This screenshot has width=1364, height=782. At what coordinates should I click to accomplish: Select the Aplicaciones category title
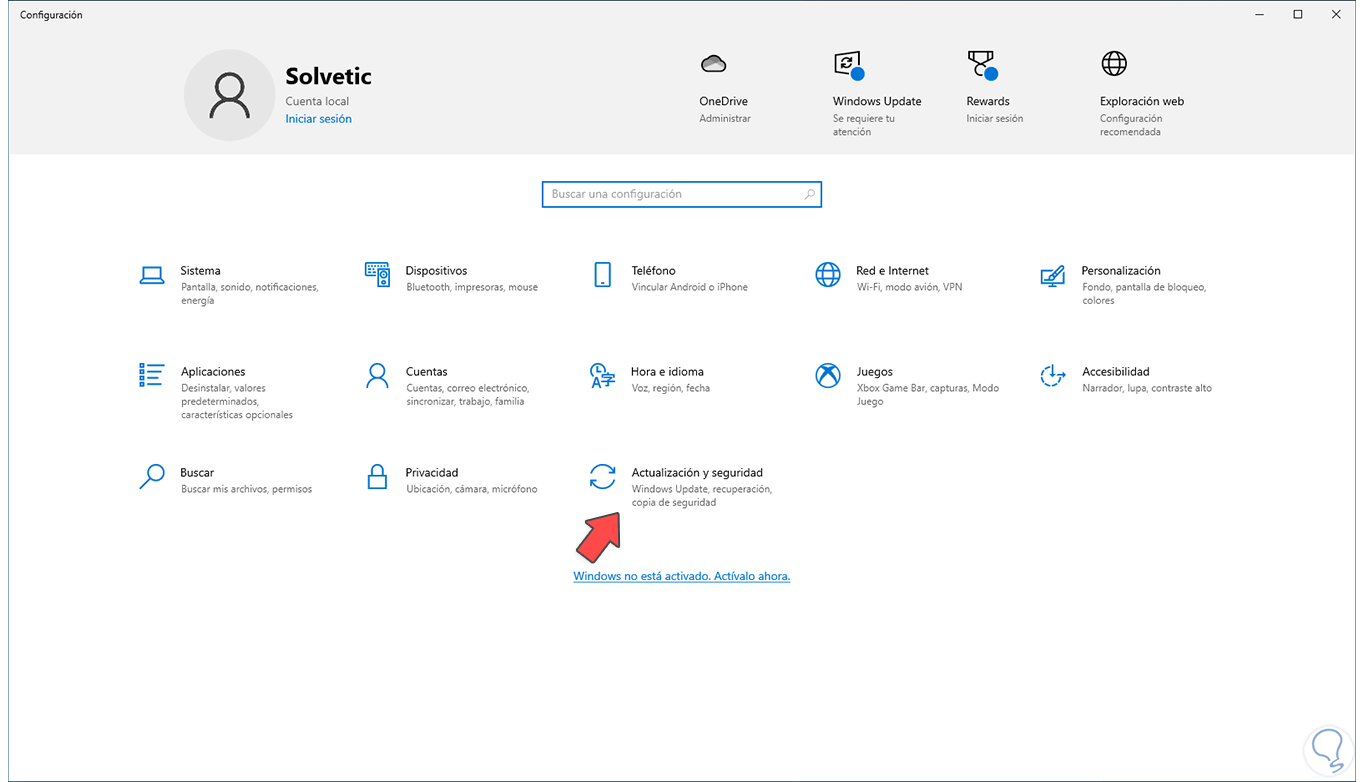point(213,372)
